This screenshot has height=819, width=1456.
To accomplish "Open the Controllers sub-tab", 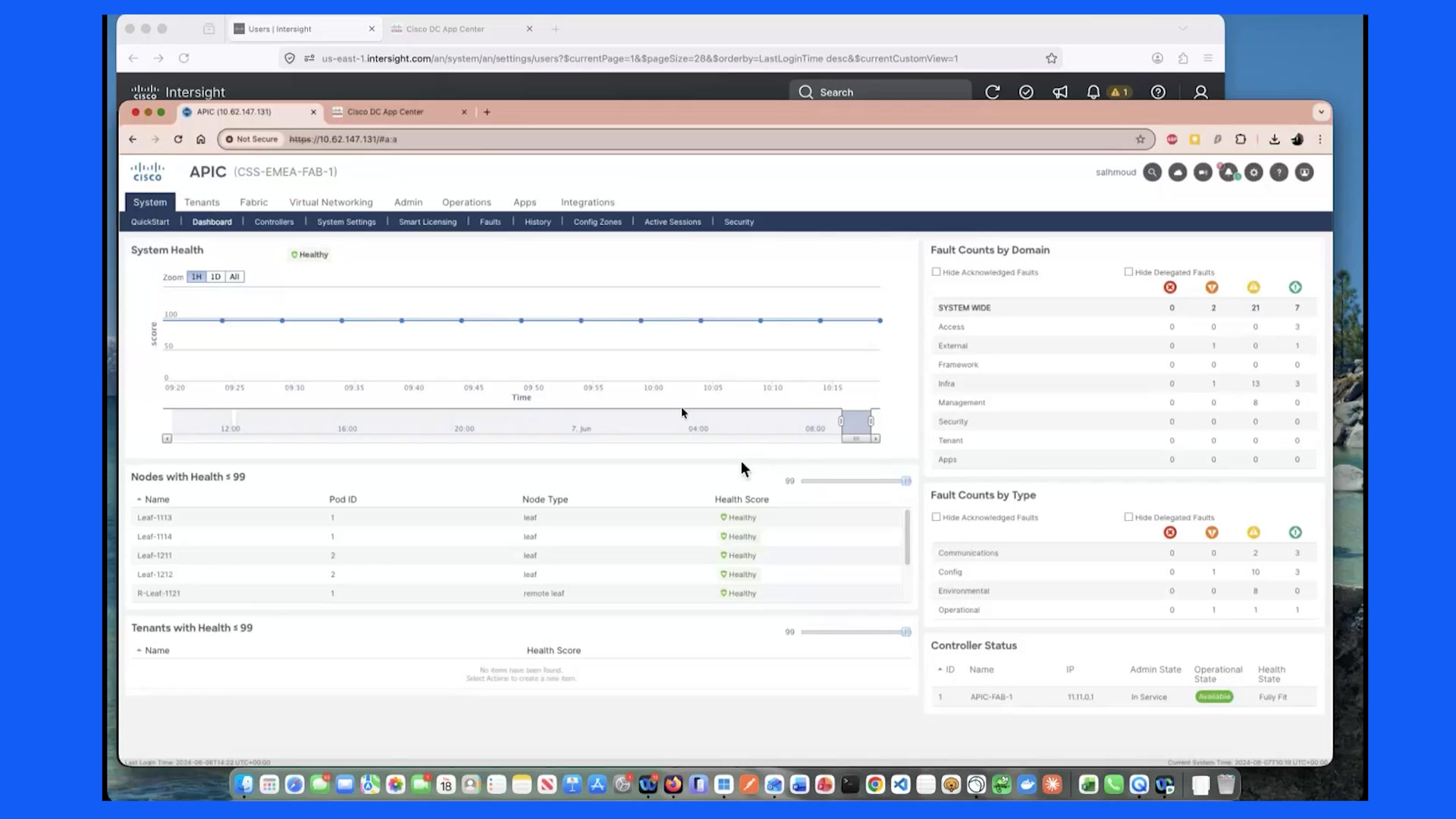I will click(x=274, y=222).
